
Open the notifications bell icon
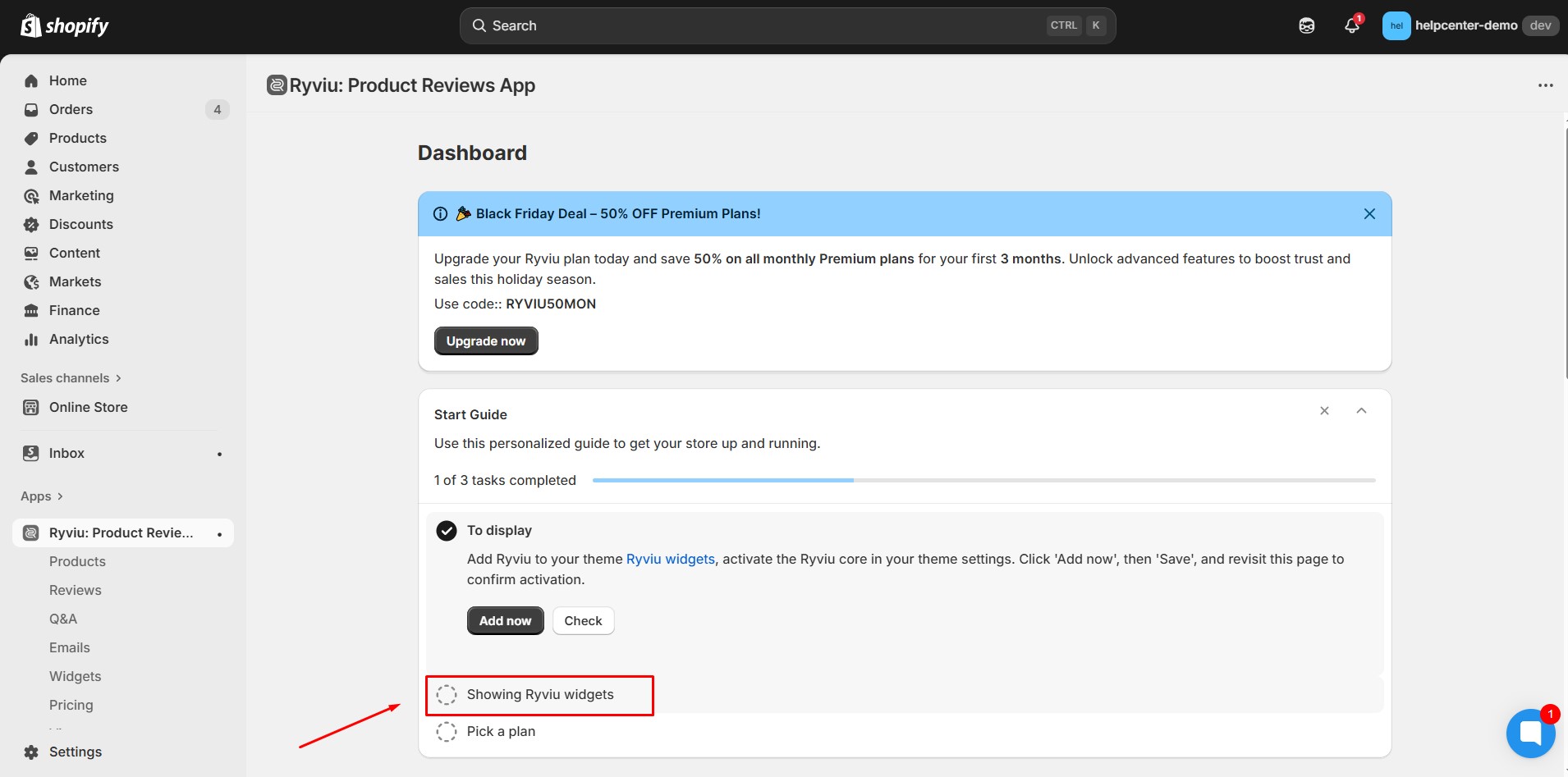coord(1351,25)
